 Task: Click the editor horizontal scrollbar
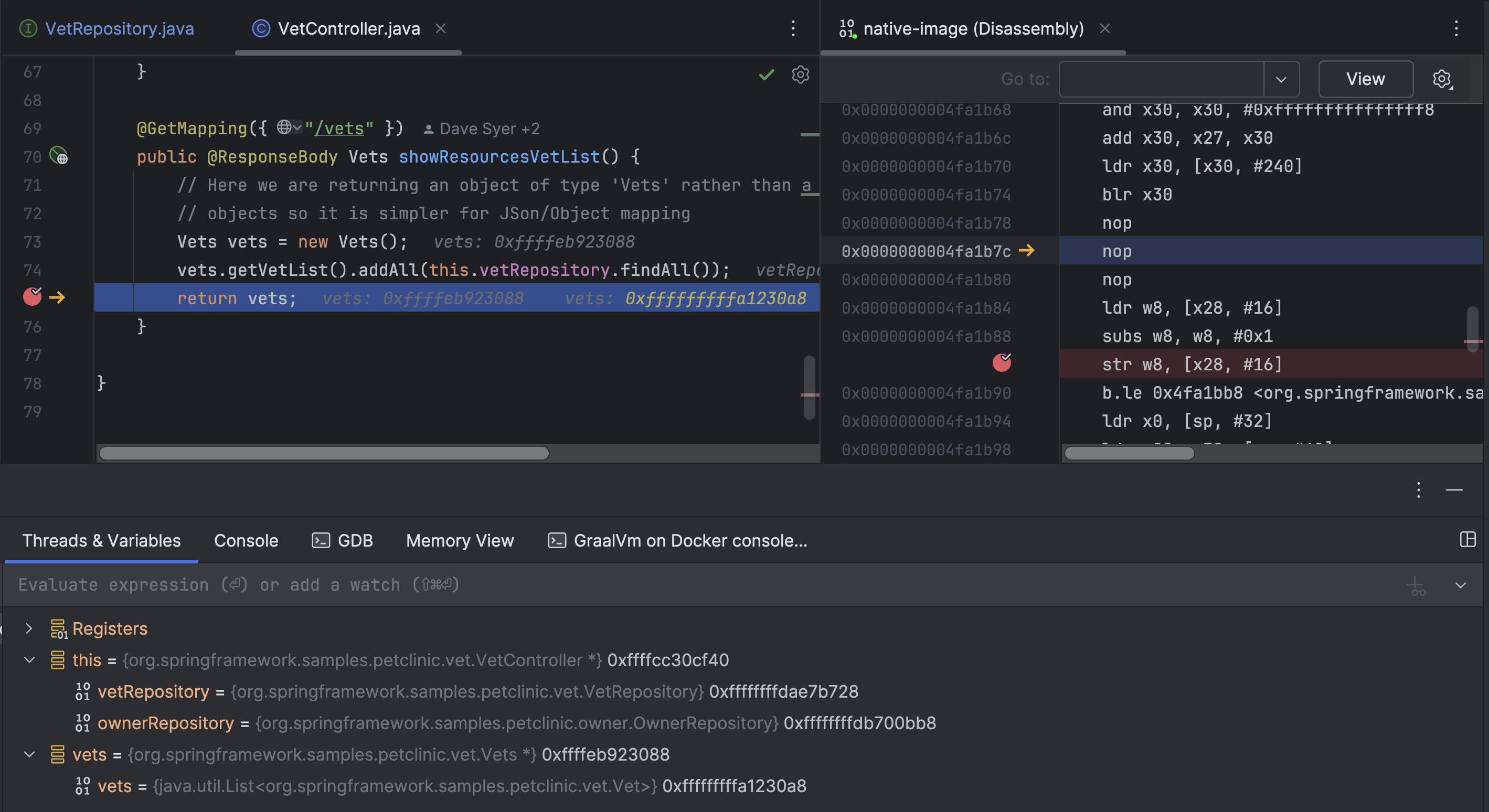pos(324,454)
